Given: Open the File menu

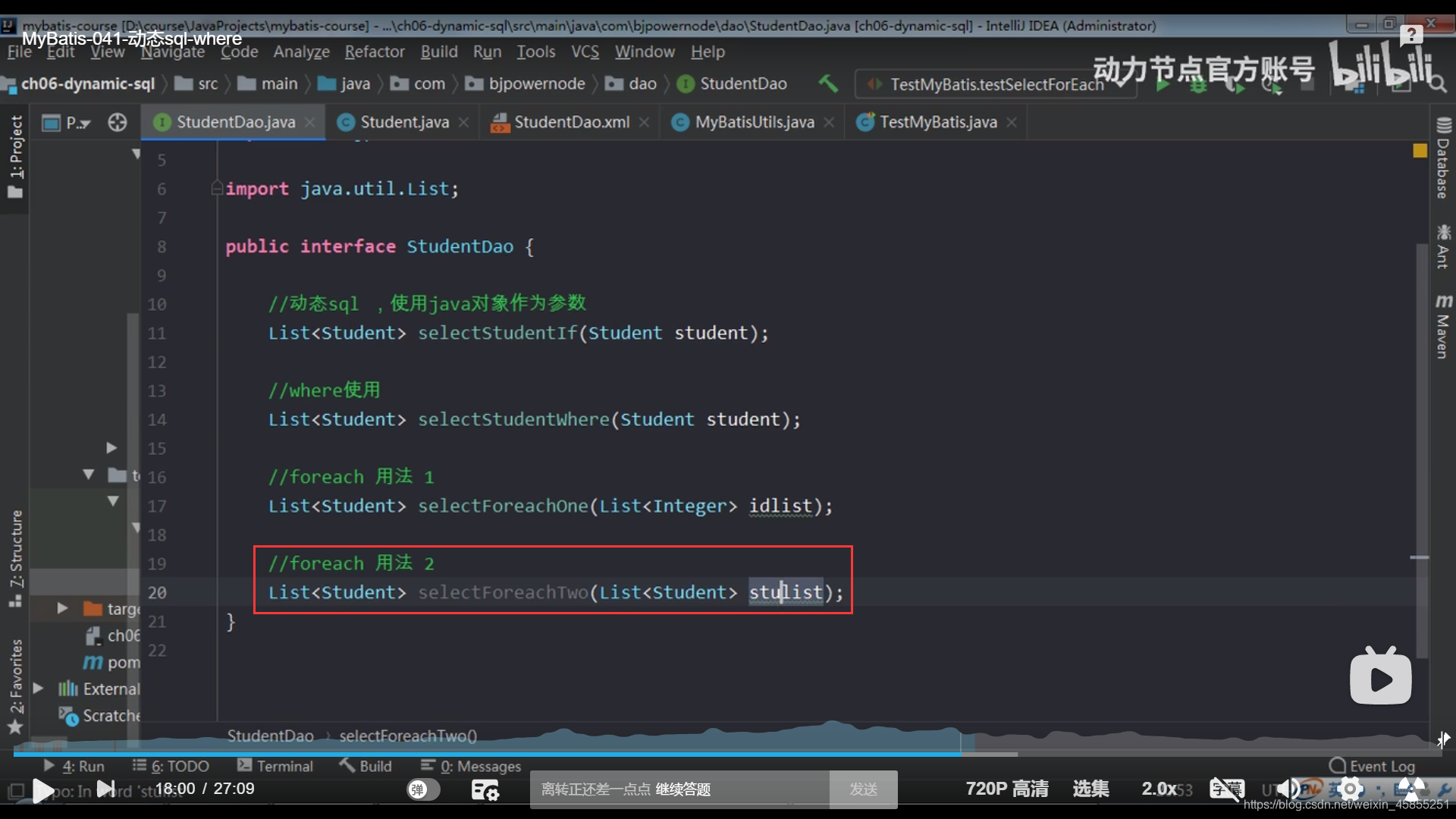Looking at the screenshot, I should coord(19,52).
